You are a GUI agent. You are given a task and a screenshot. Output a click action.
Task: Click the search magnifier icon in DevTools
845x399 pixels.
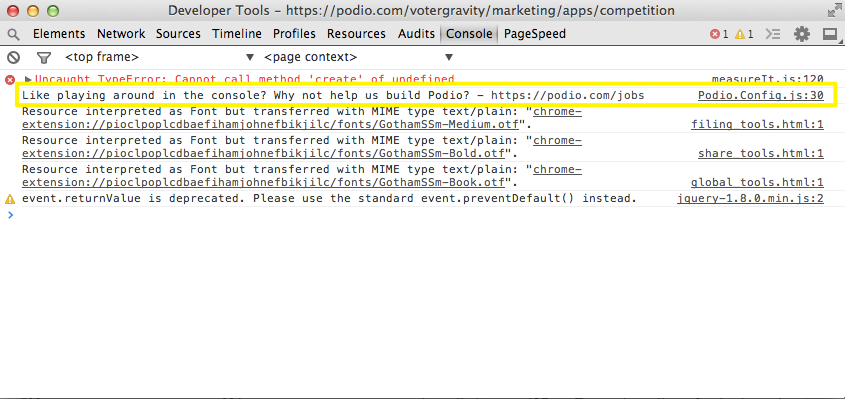tap(13, 35)
